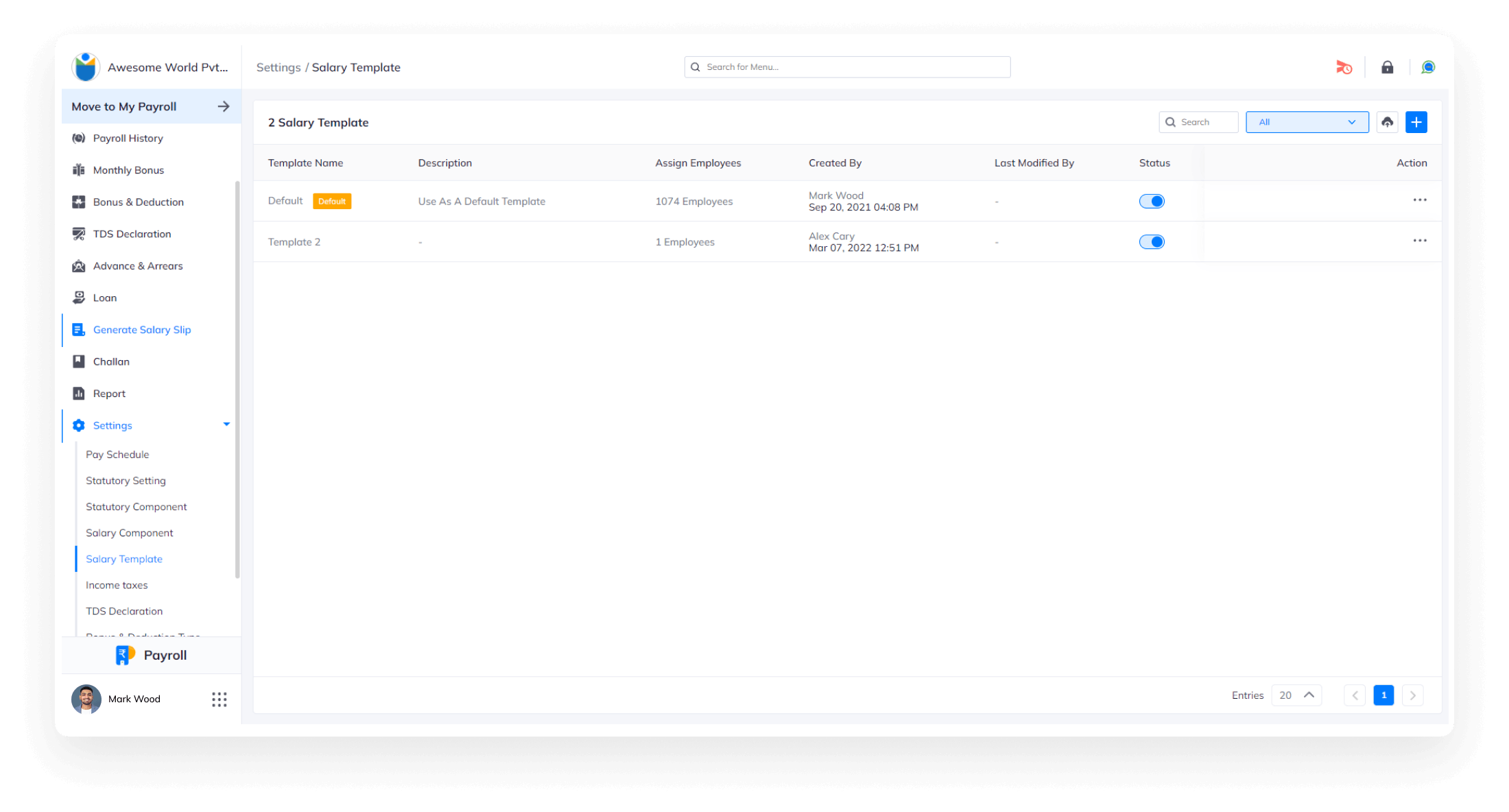
Task: Click the Challan icon
Action: point(79,361)
